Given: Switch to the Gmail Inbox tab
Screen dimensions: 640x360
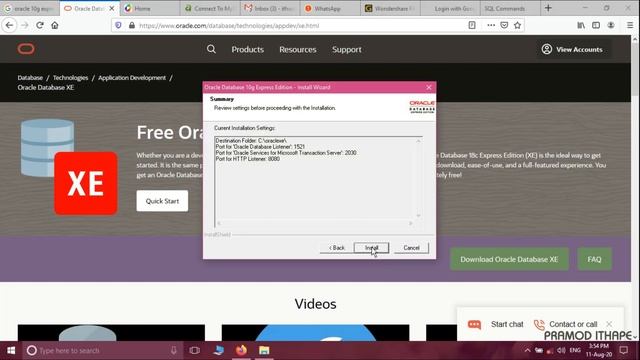Looking at the screenshot, I should [270, 8].
